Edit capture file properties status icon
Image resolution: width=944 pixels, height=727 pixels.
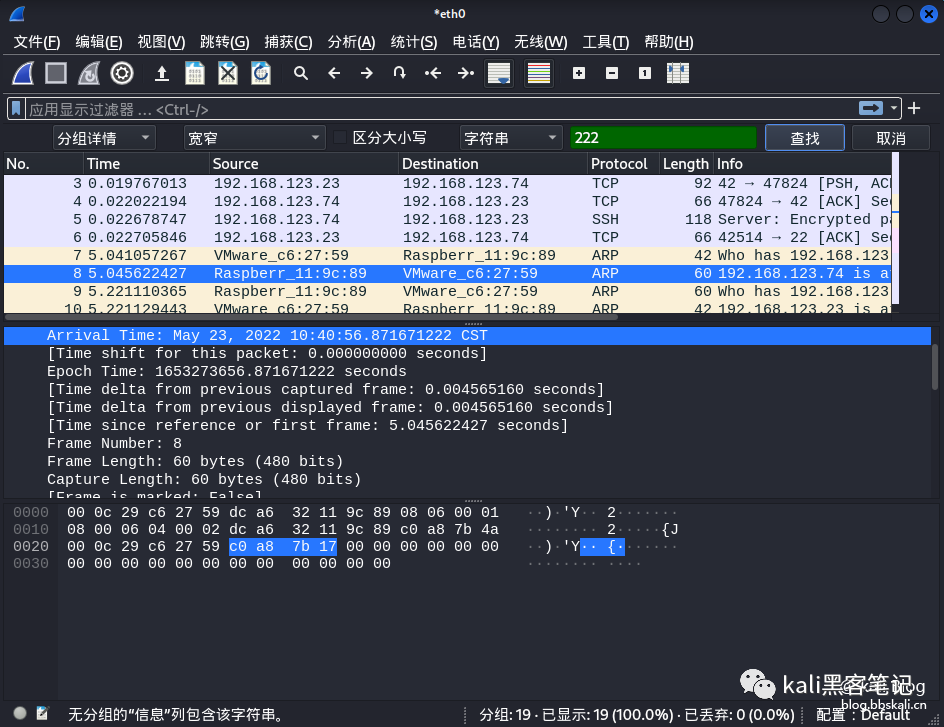pyautogui.click(x=42, y=713)
